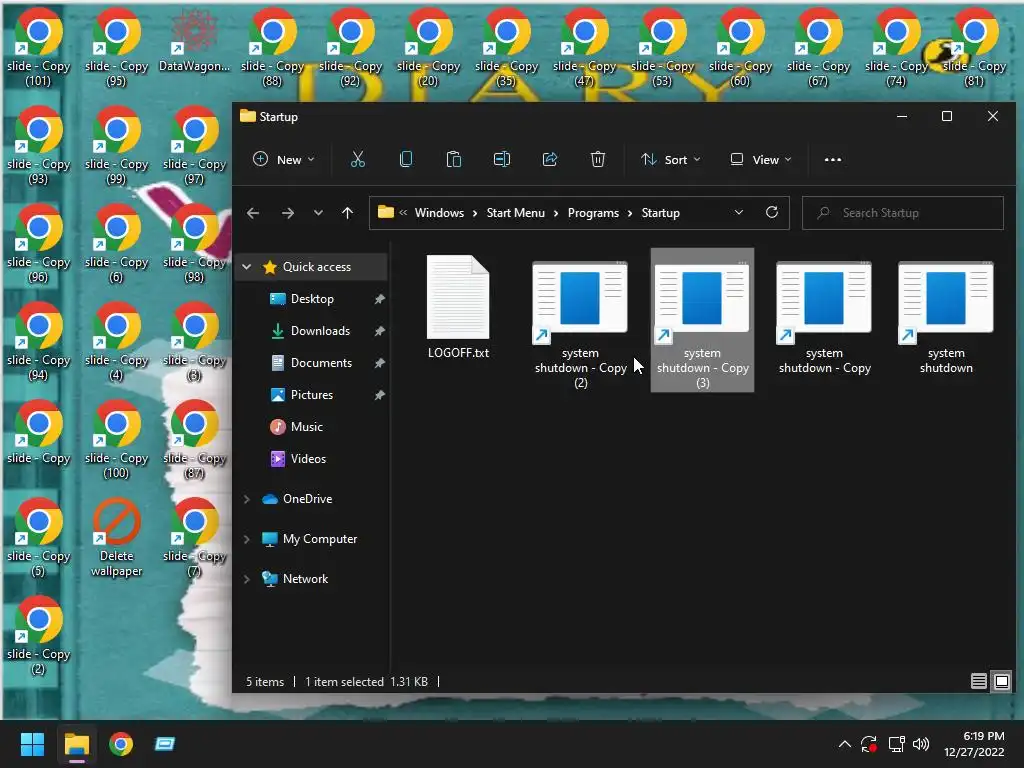Click the Paste clipboard icon

pyautogui.click(x=454, y=159)
